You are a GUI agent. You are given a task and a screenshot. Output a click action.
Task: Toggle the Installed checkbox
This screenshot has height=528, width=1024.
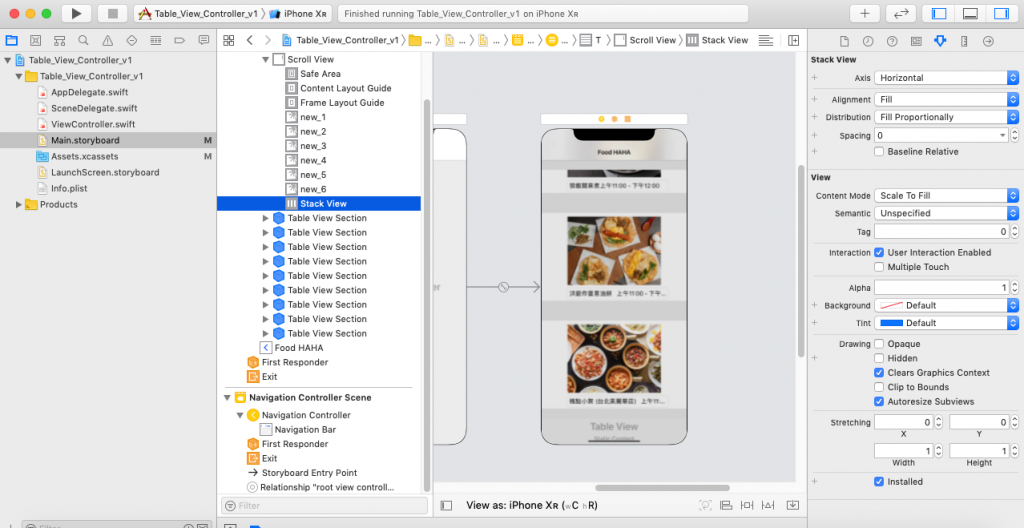point(879,482)
